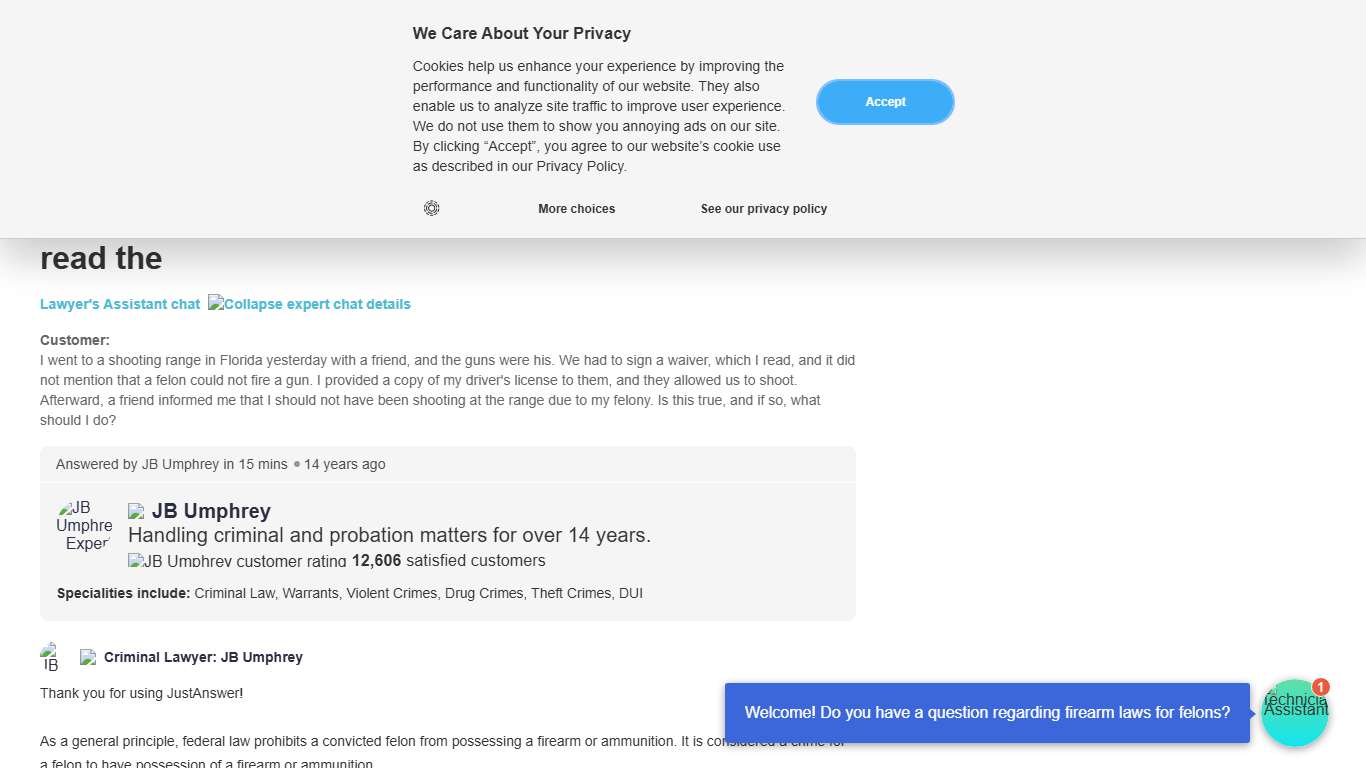Open the Technician Assistant chat bubble icon
This screenshot has width=1366, height=768.
(1294, 714)
